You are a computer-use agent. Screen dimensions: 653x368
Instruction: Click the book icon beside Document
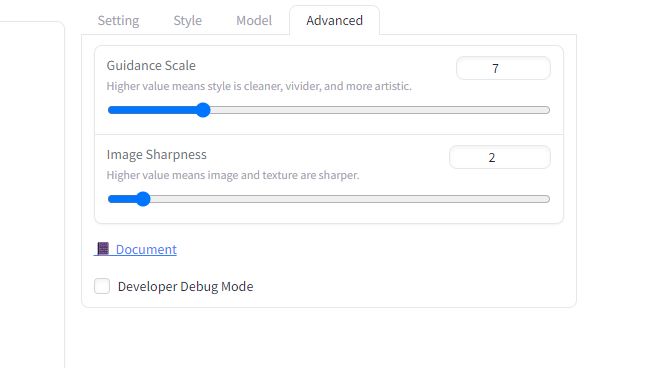click(103, 249)
